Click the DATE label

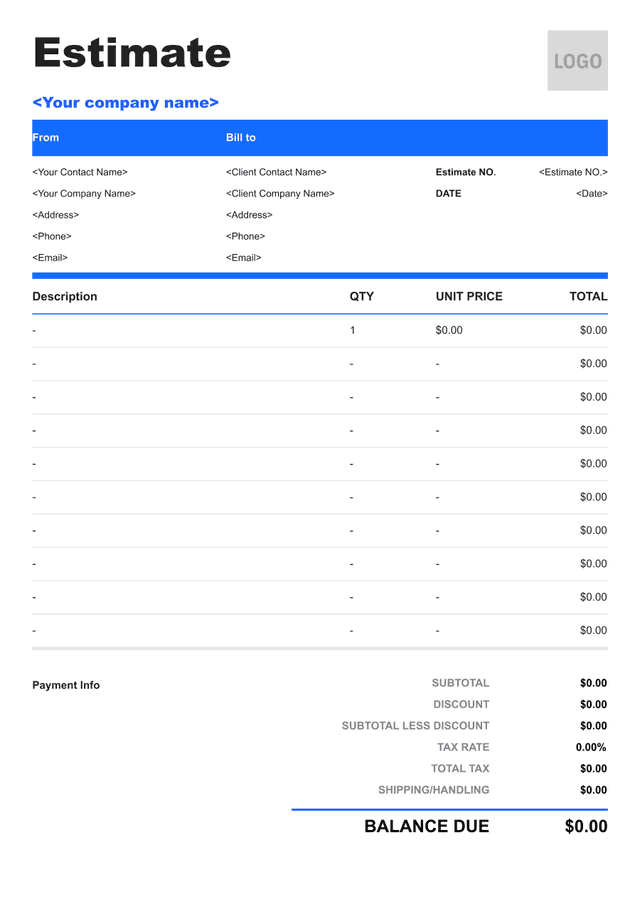click(448, 193)
